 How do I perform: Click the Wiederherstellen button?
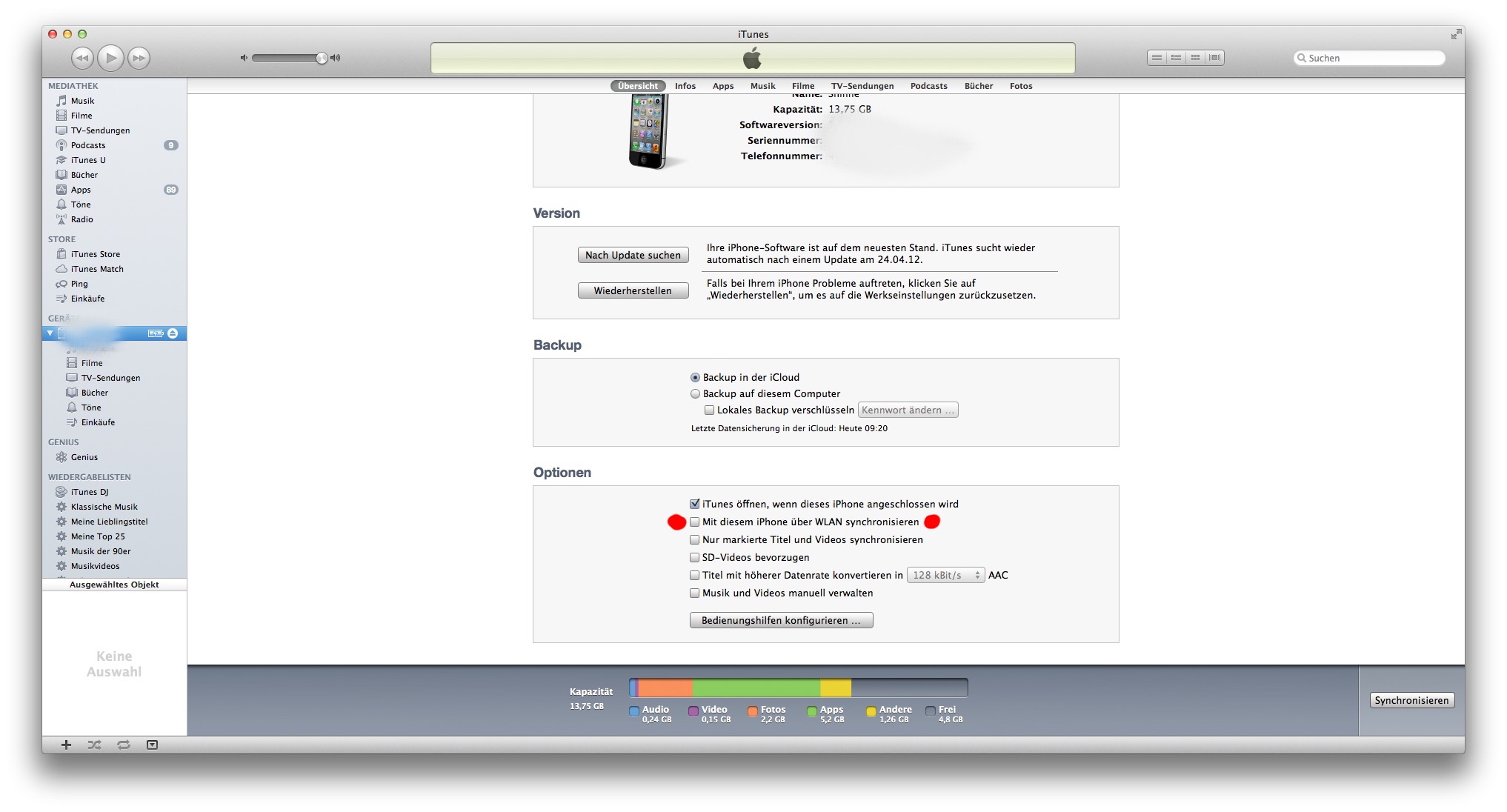coord(633,290)
